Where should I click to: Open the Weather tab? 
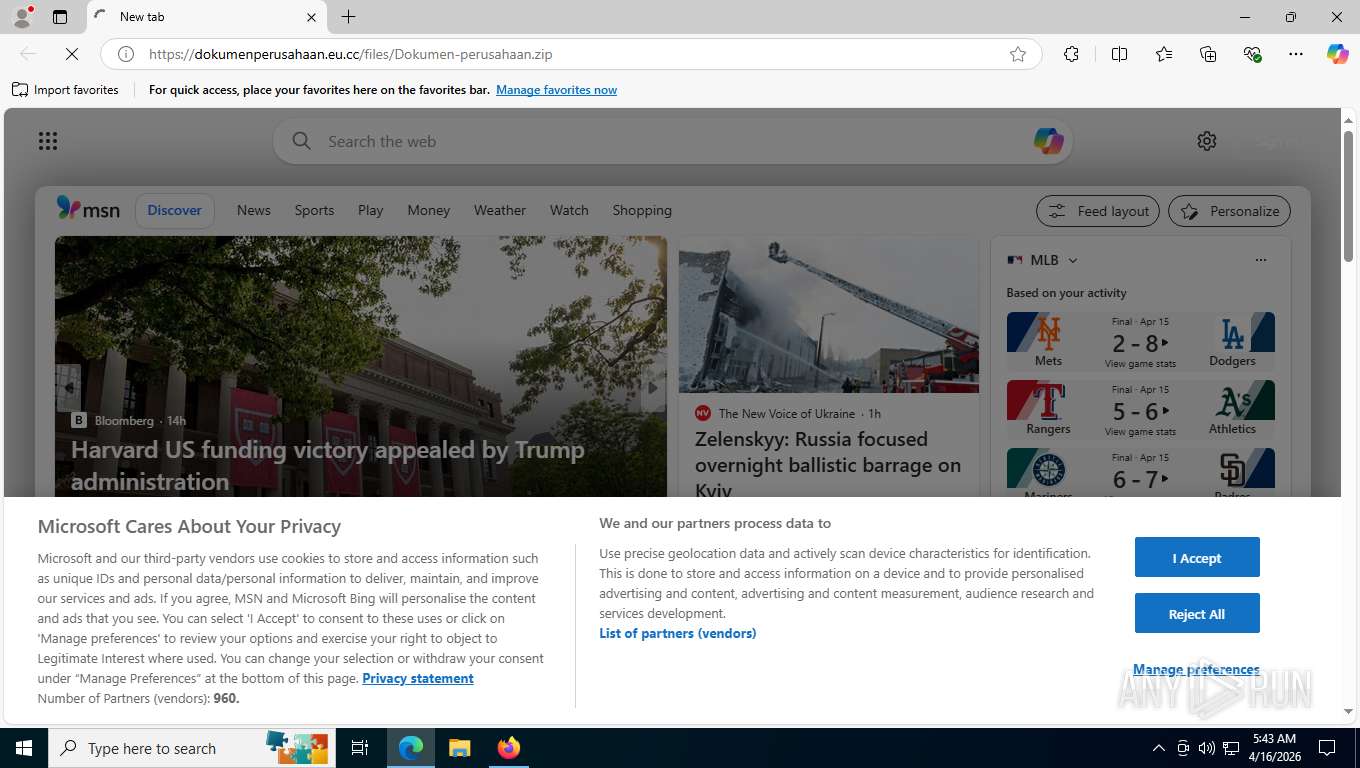[x=500, y=210]
